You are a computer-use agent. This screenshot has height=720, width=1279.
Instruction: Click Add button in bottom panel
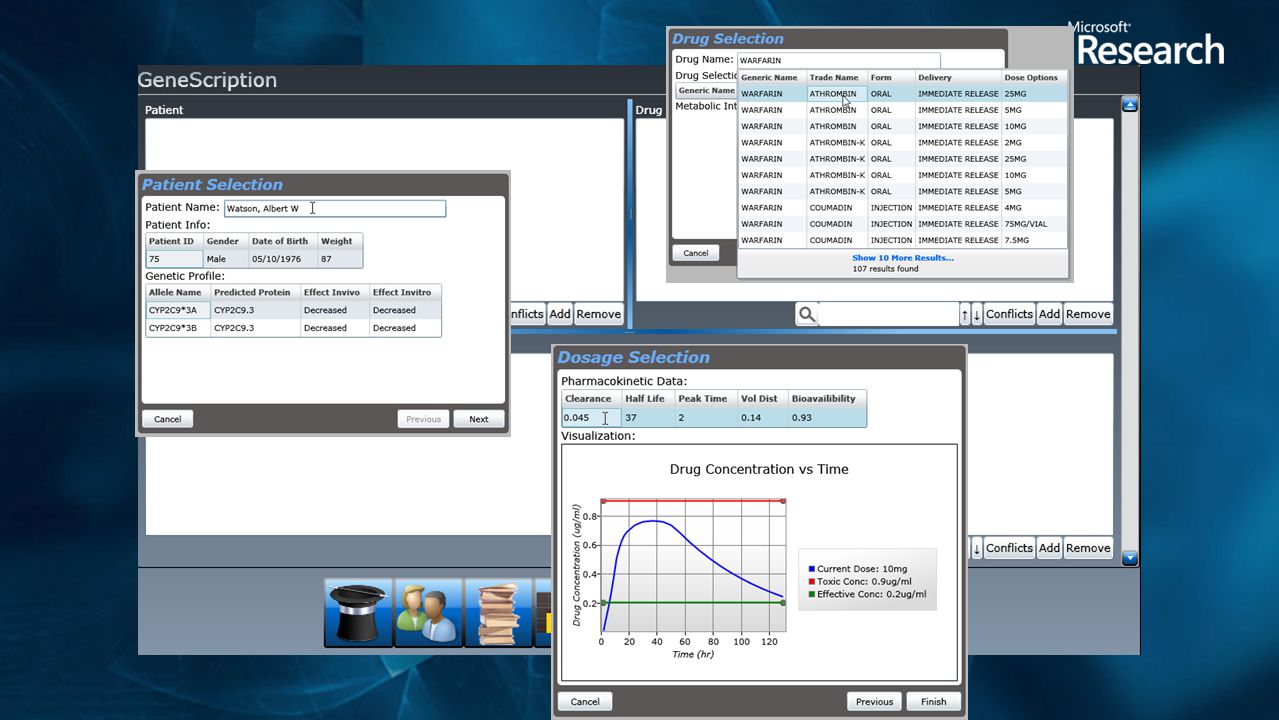[1049, 548]
